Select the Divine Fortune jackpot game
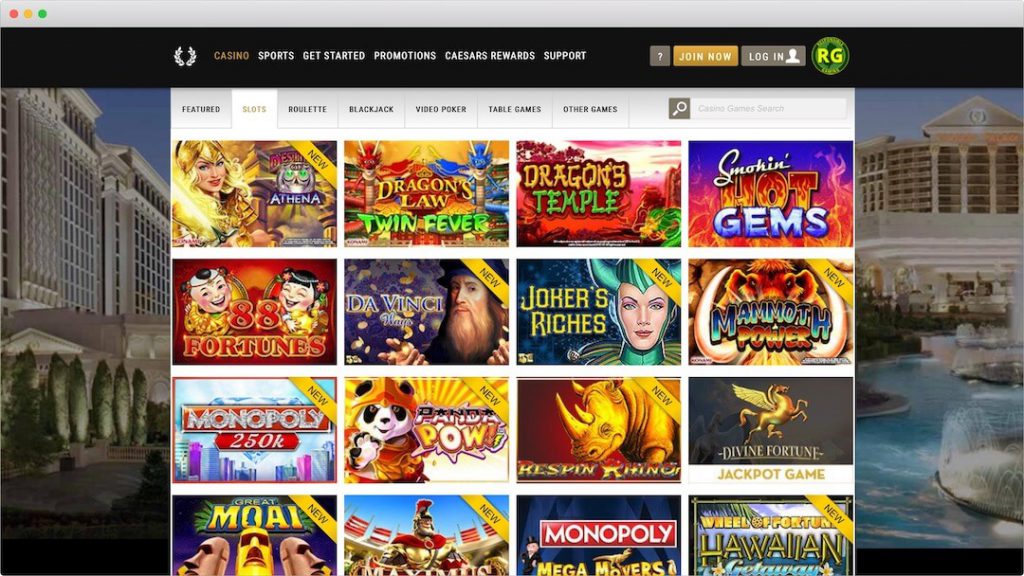The width and height of the screenshot is (1024, 576). tap(771, 430)
